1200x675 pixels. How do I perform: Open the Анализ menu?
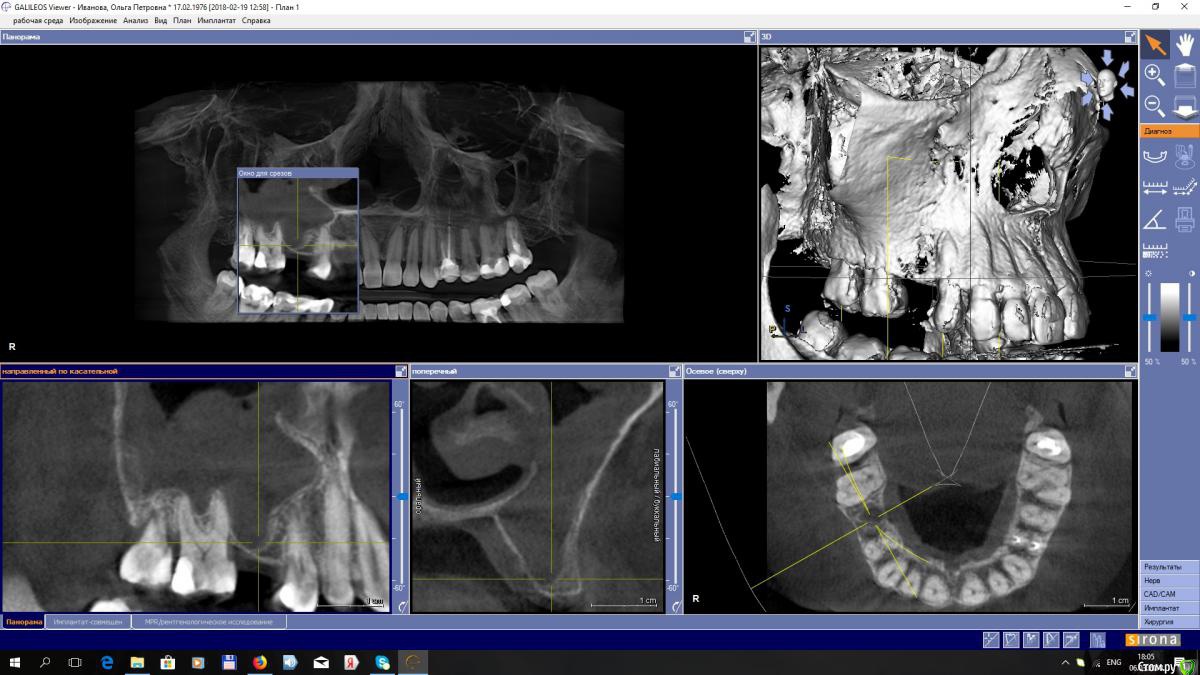tap(135, 20)
